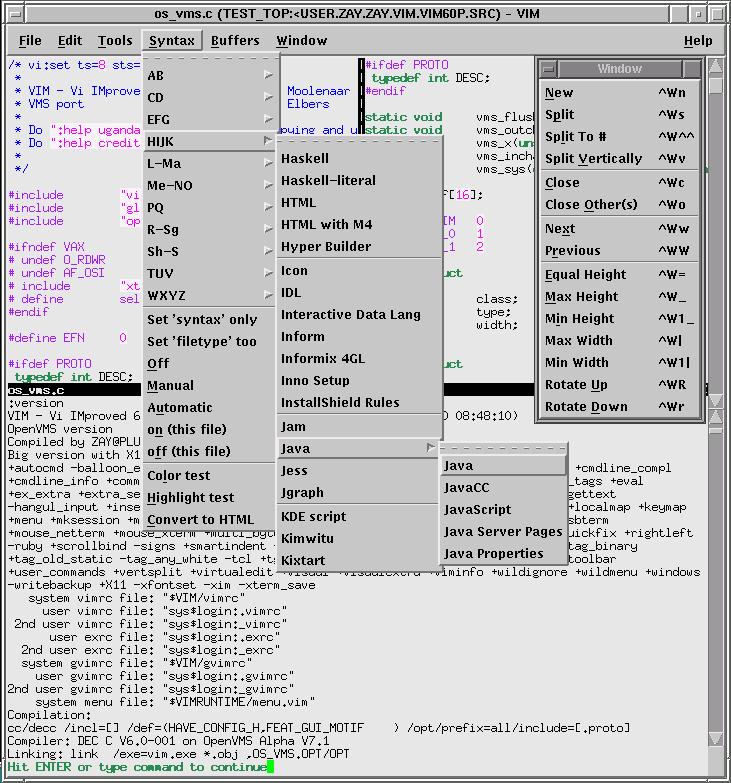Select InstallShield Rules syntax

(359, 402)
